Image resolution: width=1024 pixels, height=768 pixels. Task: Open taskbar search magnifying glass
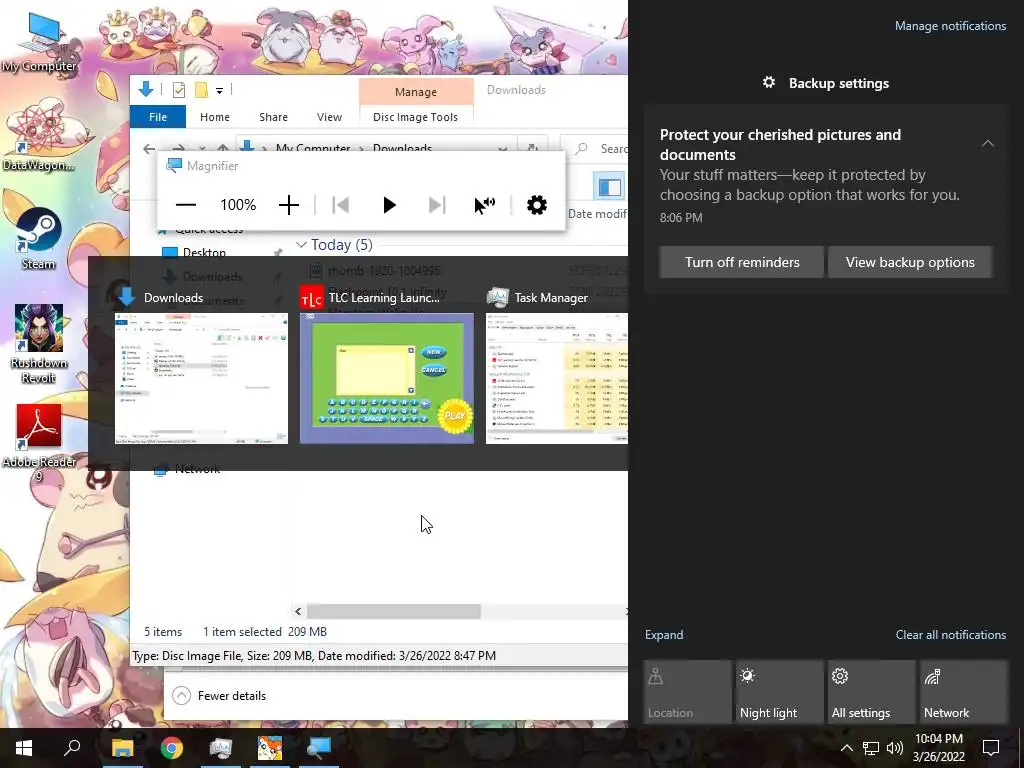pyautogui.click(x=72, y=748)
